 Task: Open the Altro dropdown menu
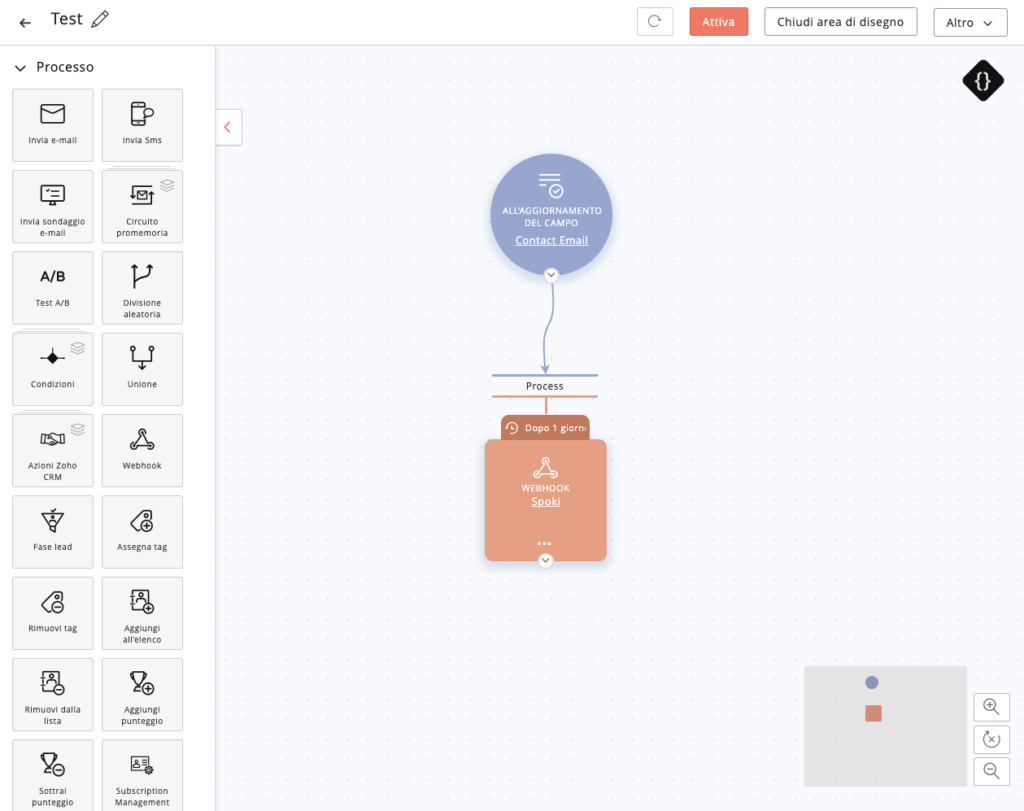pos(969,23)
